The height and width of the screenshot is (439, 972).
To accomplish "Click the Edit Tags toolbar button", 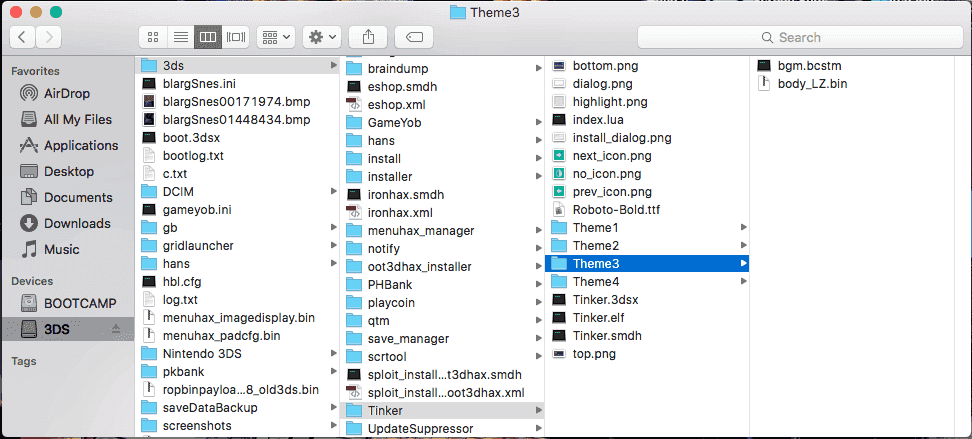I will click(x=414, y=37).
